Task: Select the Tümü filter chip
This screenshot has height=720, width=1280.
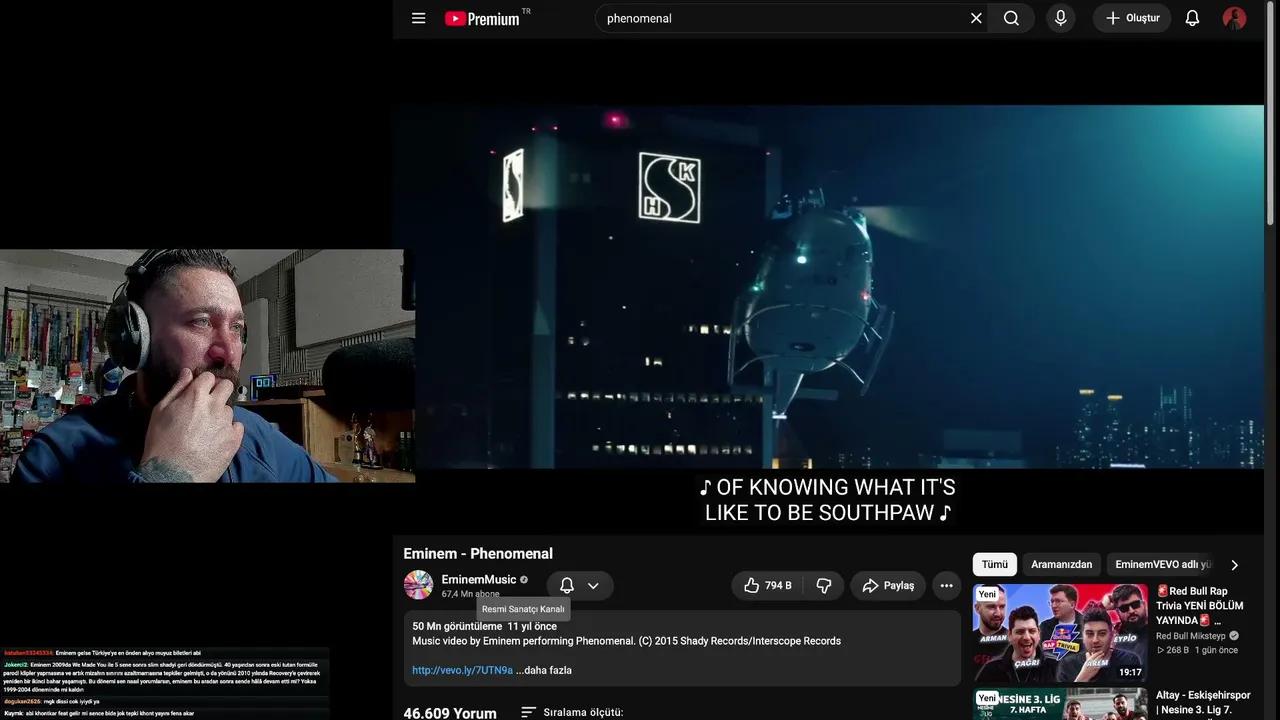Action: pos(995,564)
